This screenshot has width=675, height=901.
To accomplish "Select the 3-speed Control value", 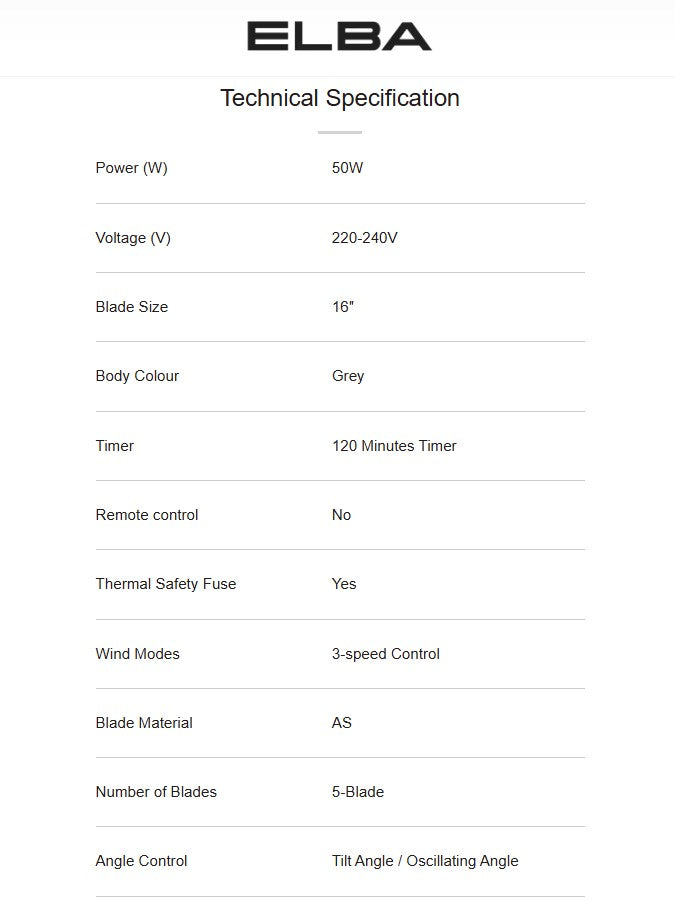I will tap(386, 654).
